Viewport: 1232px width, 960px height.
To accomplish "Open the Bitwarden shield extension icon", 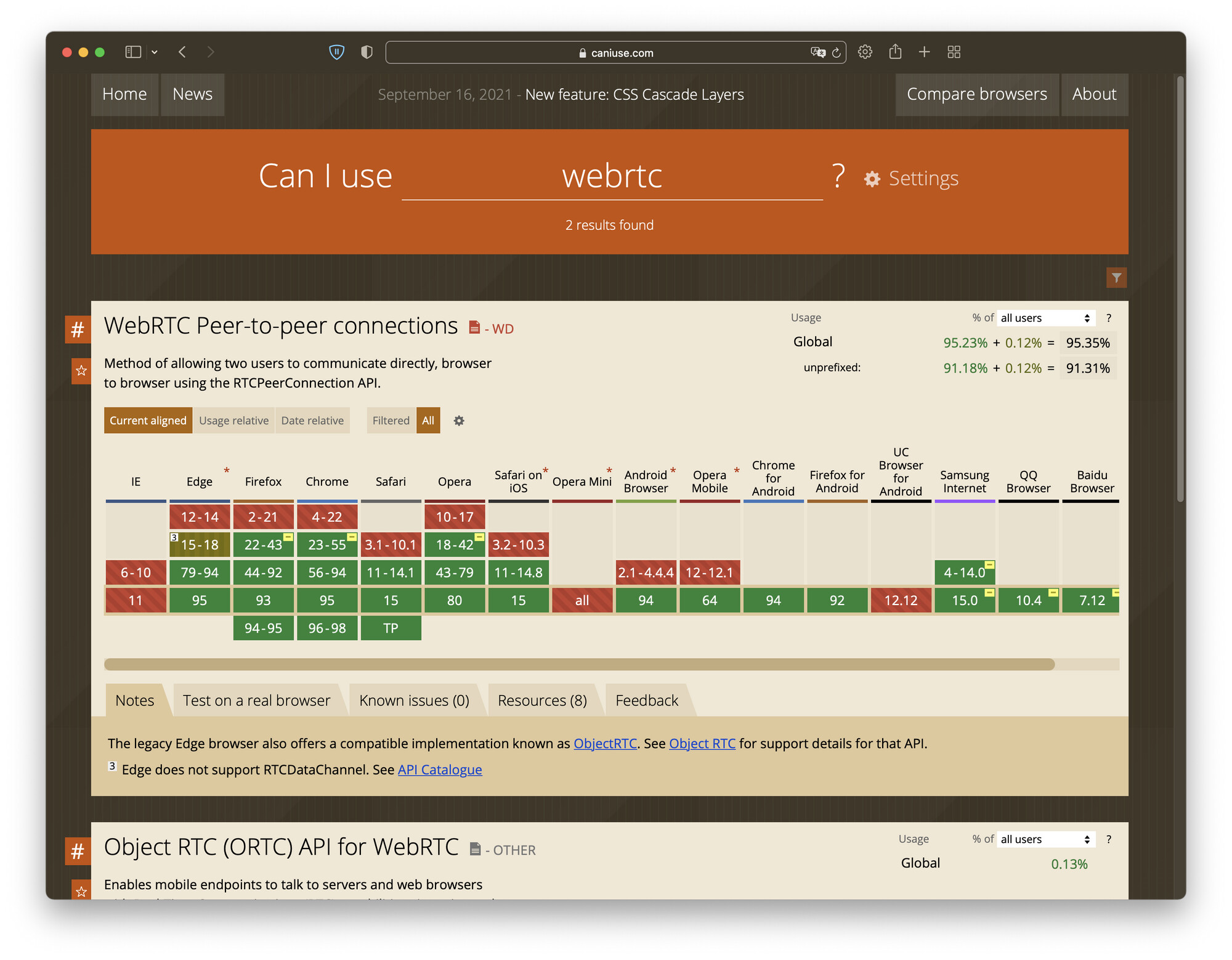I will click(336, 52).
